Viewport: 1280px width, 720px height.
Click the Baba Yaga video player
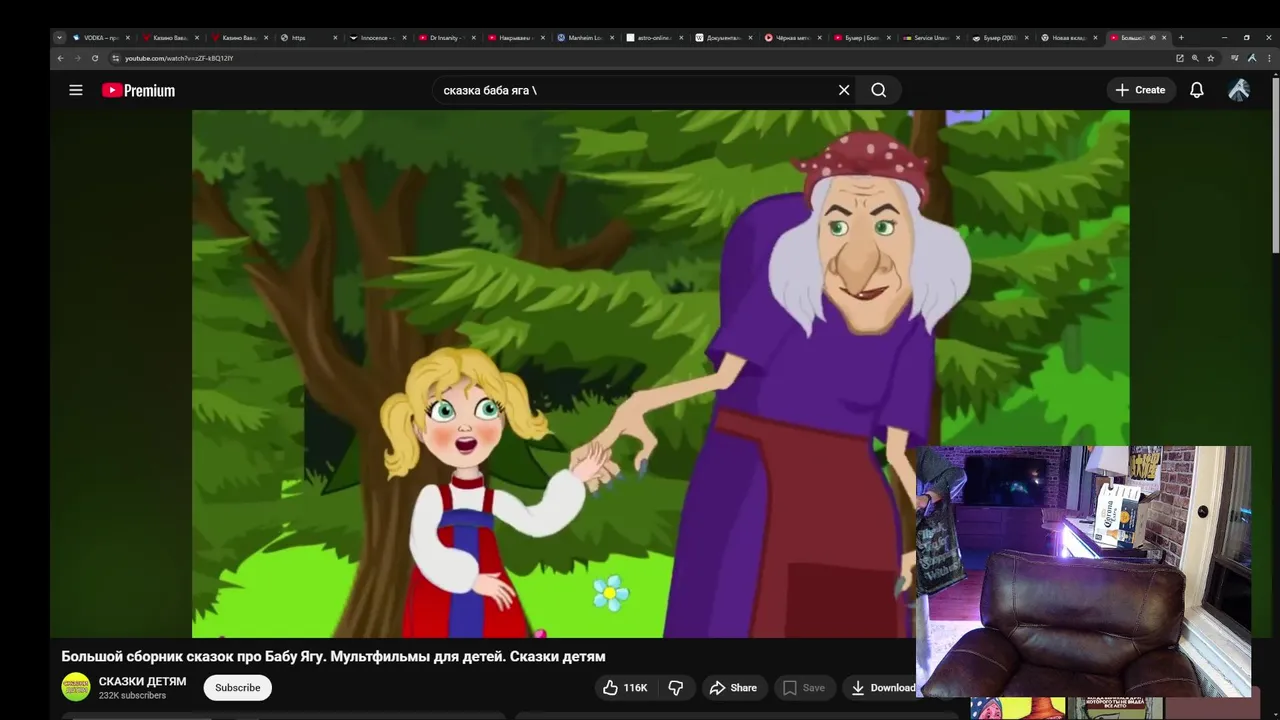pos(660,374)
